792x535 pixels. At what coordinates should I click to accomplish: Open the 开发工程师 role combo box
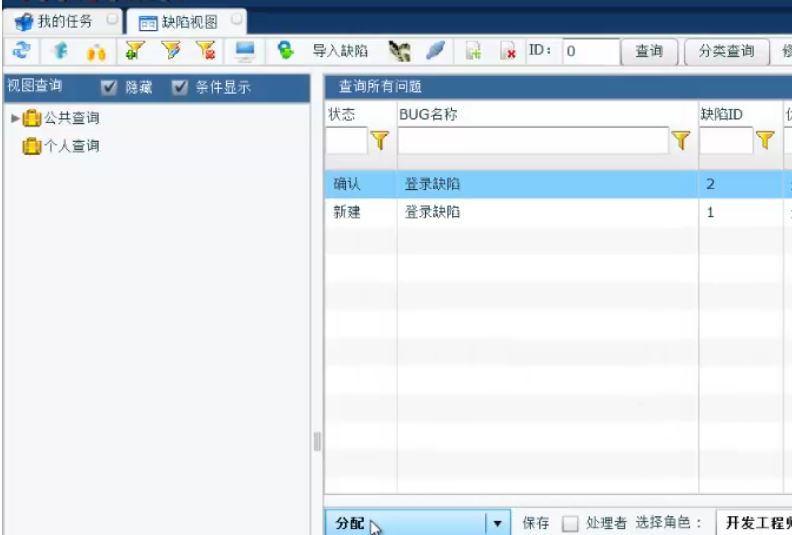[x=754, y=522]
